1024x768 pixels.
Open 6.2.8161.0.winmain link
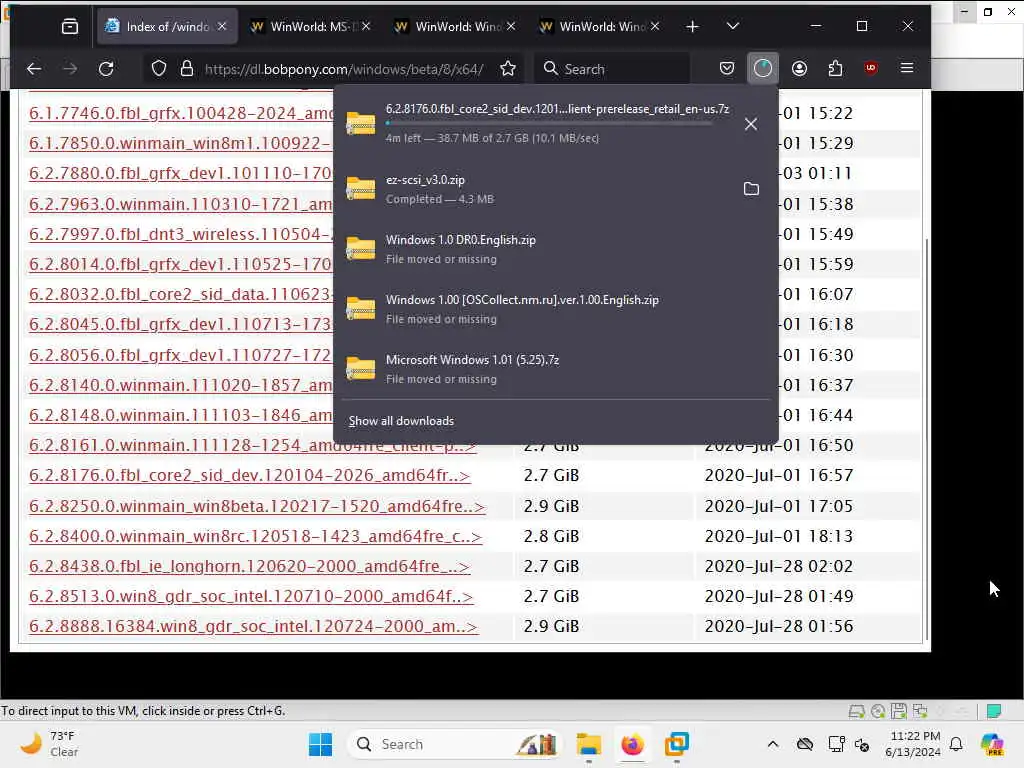pos(253,445)
